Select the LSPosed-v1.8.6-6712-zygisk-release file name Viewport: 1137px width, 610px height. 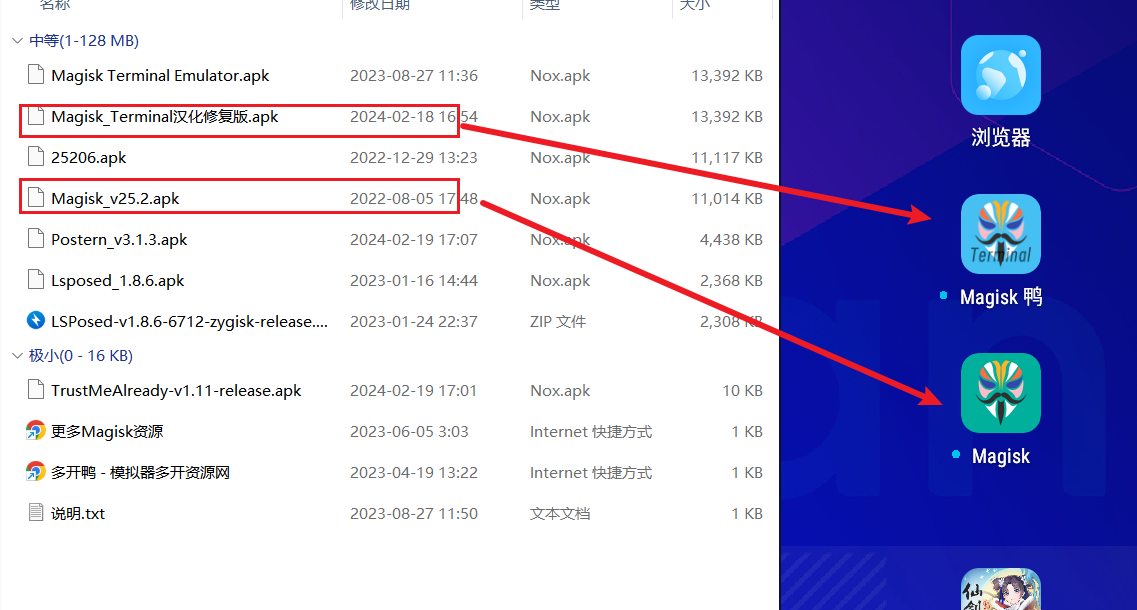pos(189,321)
